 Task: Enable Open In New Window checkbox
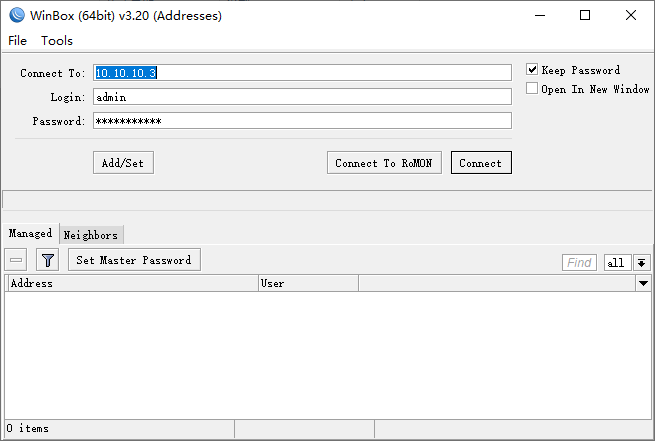click(532, 89)
